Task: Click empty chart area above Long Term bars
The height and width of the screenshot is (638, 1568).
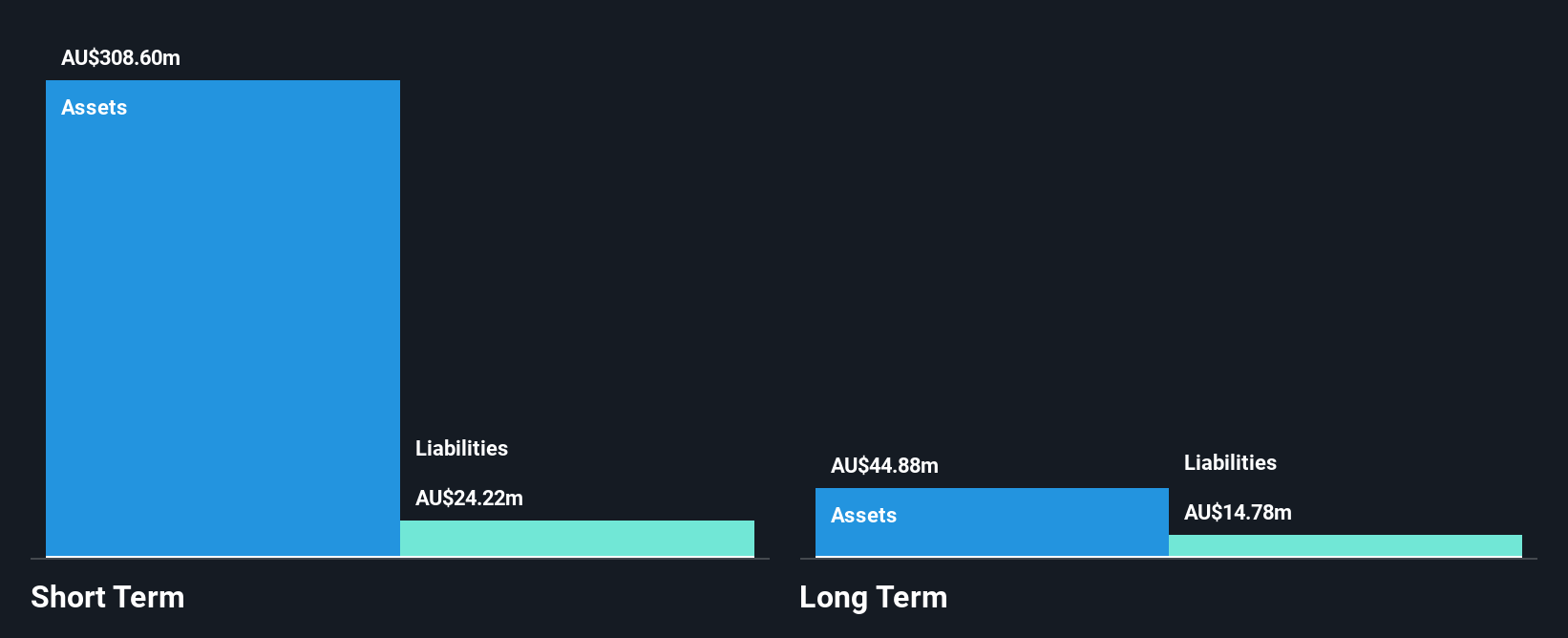Action: coord(1169,239)
